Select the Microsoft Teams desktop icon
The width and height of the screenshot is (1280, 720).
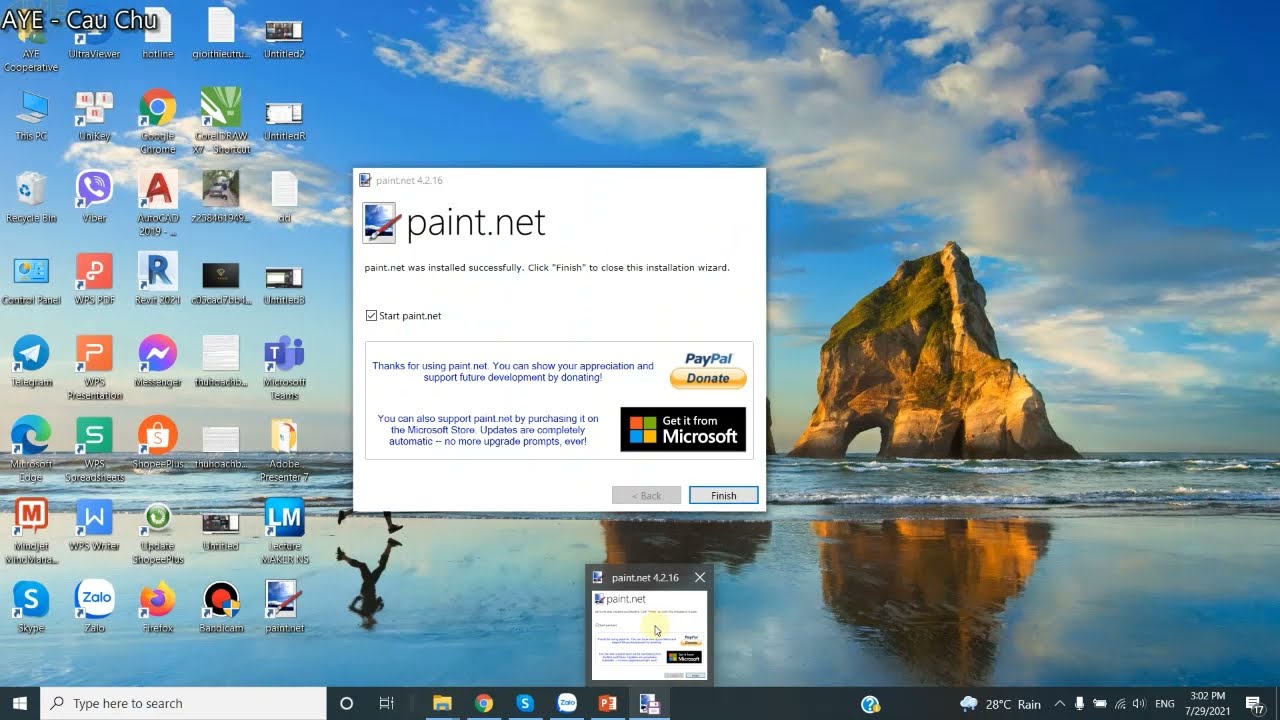point(284,367)
